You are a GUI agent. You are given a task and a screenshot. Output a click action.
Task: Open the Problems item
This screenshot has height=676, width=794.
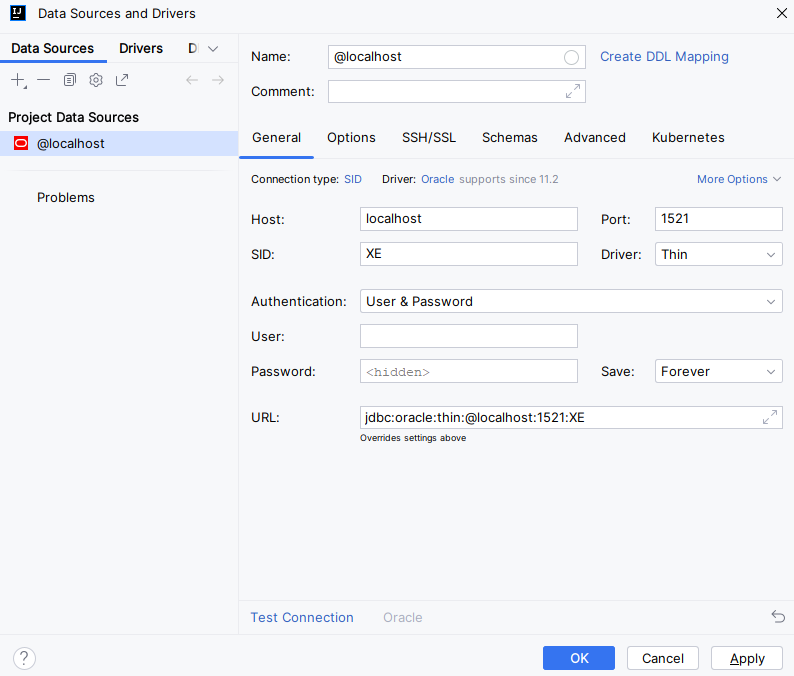[66, 197]
